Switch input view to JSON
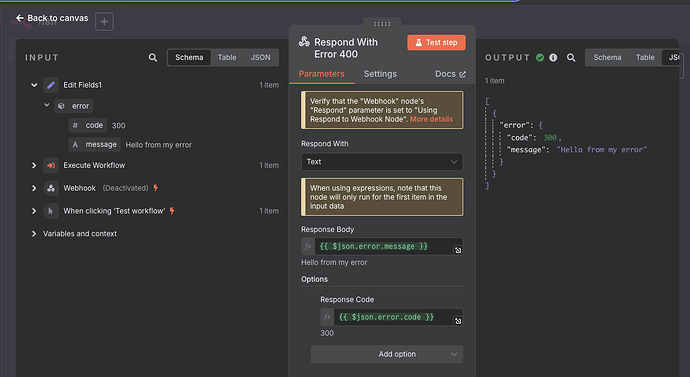 pos(261,58)
